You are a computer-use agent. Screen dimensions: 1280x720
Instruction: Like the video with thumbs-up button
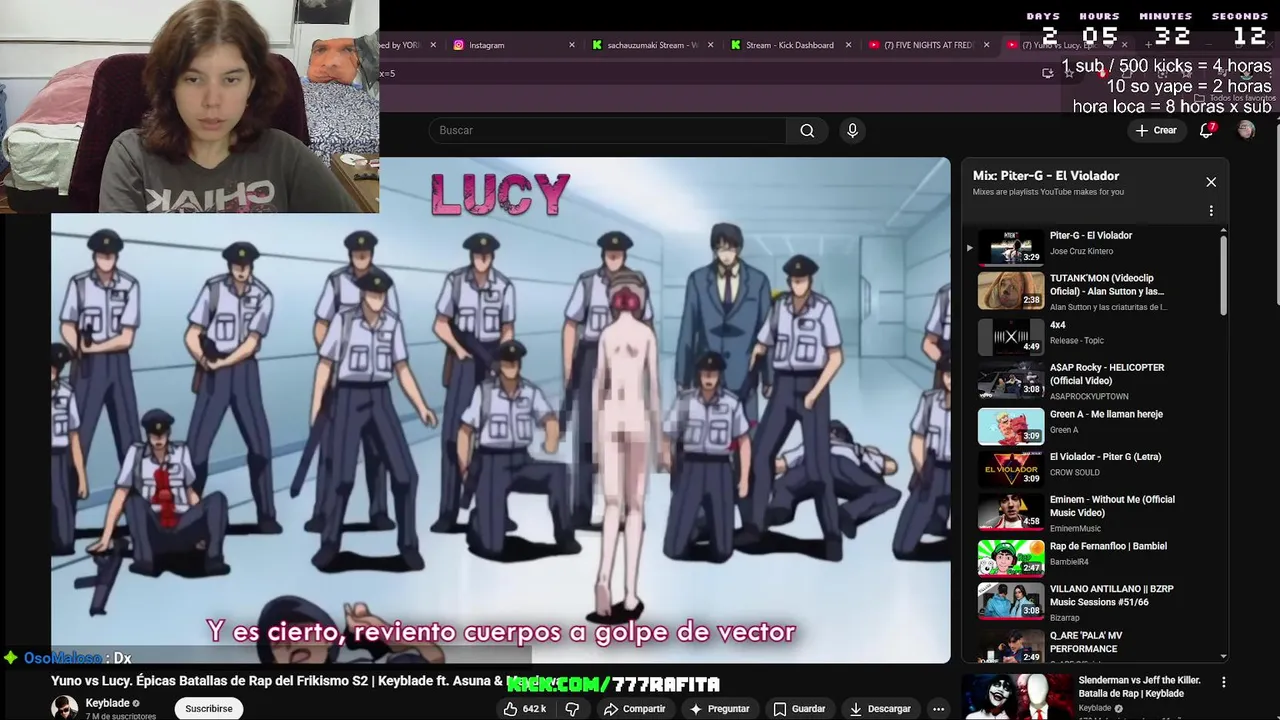point(511,709)
